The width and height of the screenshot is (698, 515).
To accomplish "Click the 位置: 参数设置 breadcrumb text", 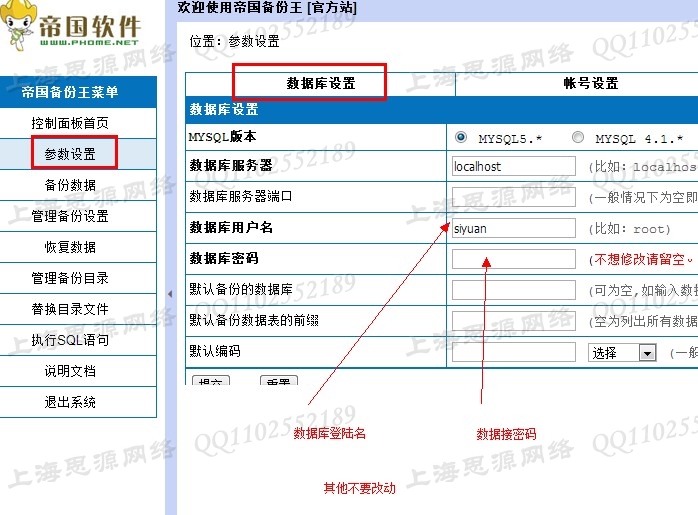I will 235,41.
